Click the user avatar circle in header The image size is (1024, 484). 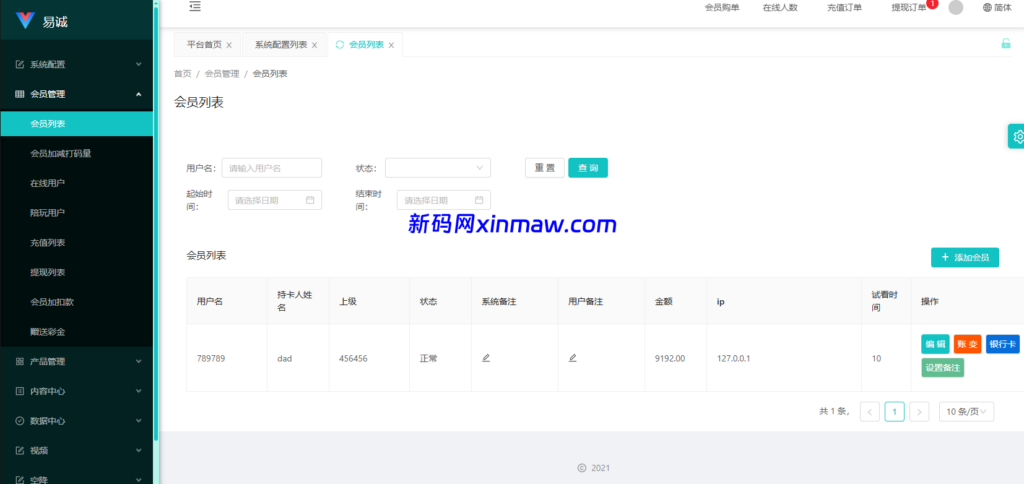tap(955, 8)
